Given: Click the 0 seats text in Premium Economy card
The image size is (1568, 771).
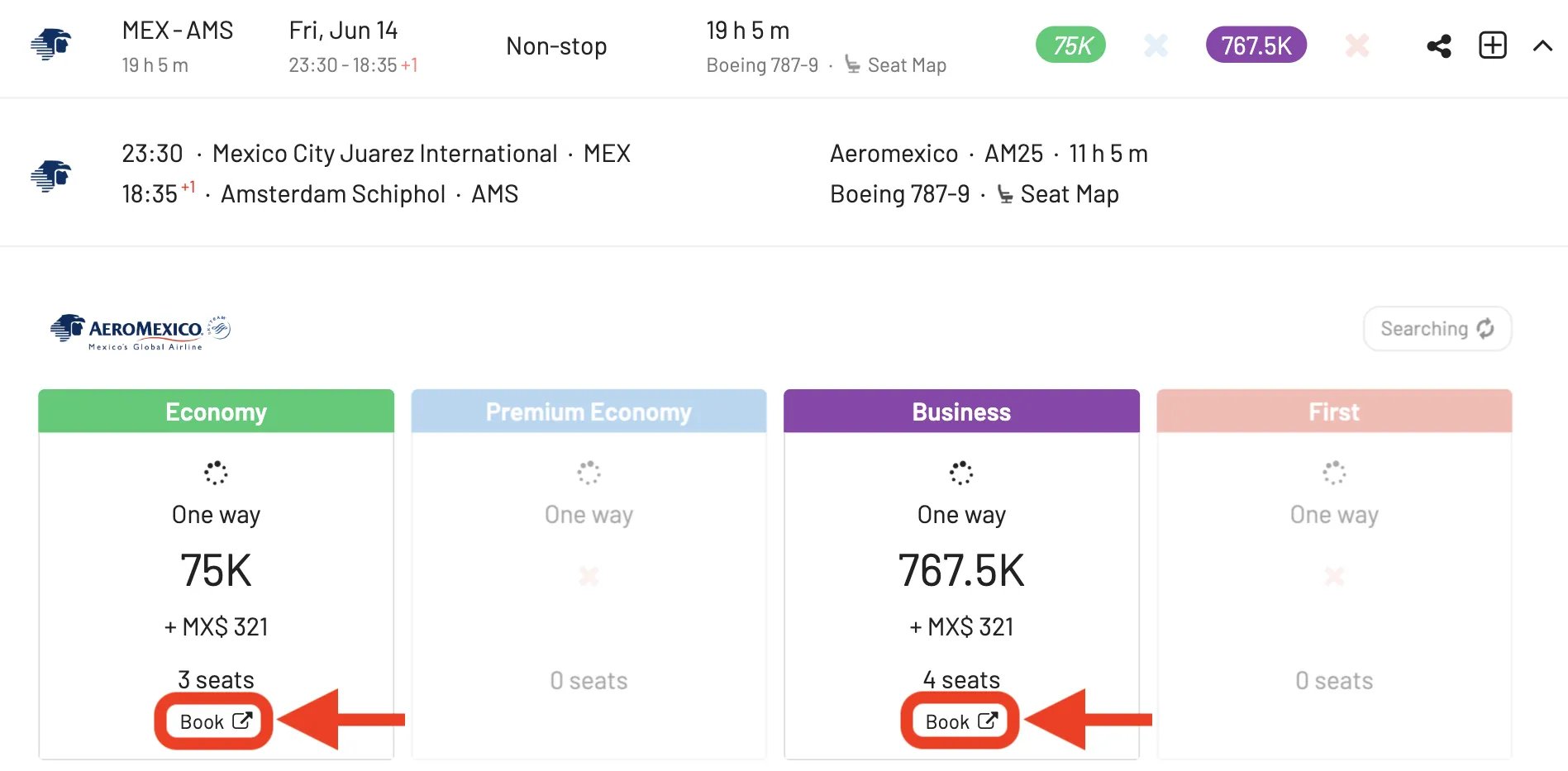Looking at the screenshot, I should (589, 680).
